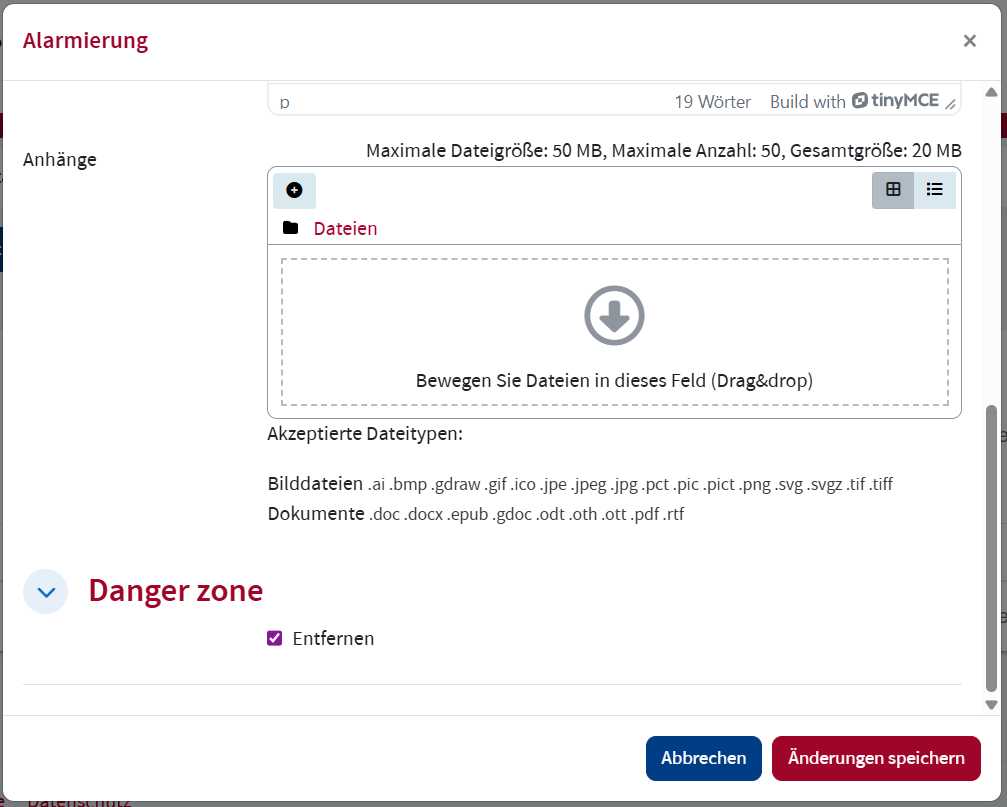Open the Dateien folder path
The image size is (1007, 807).
pos(345,228)
